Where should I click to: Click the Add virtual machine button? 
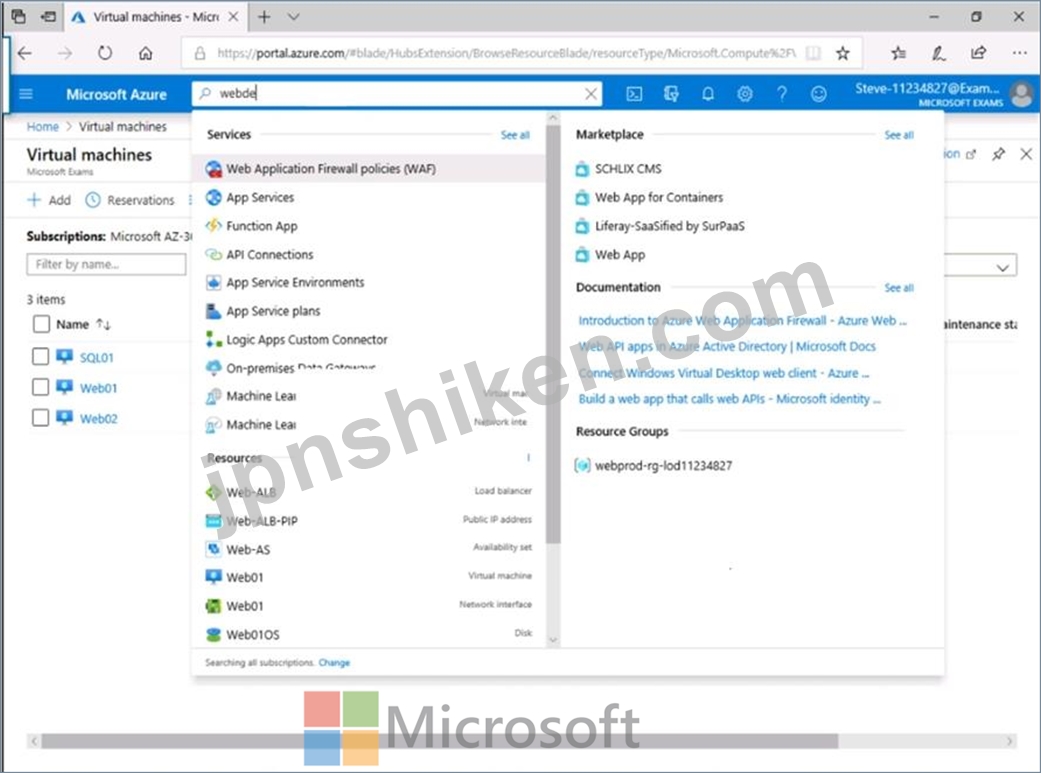[x=49, y=200]
